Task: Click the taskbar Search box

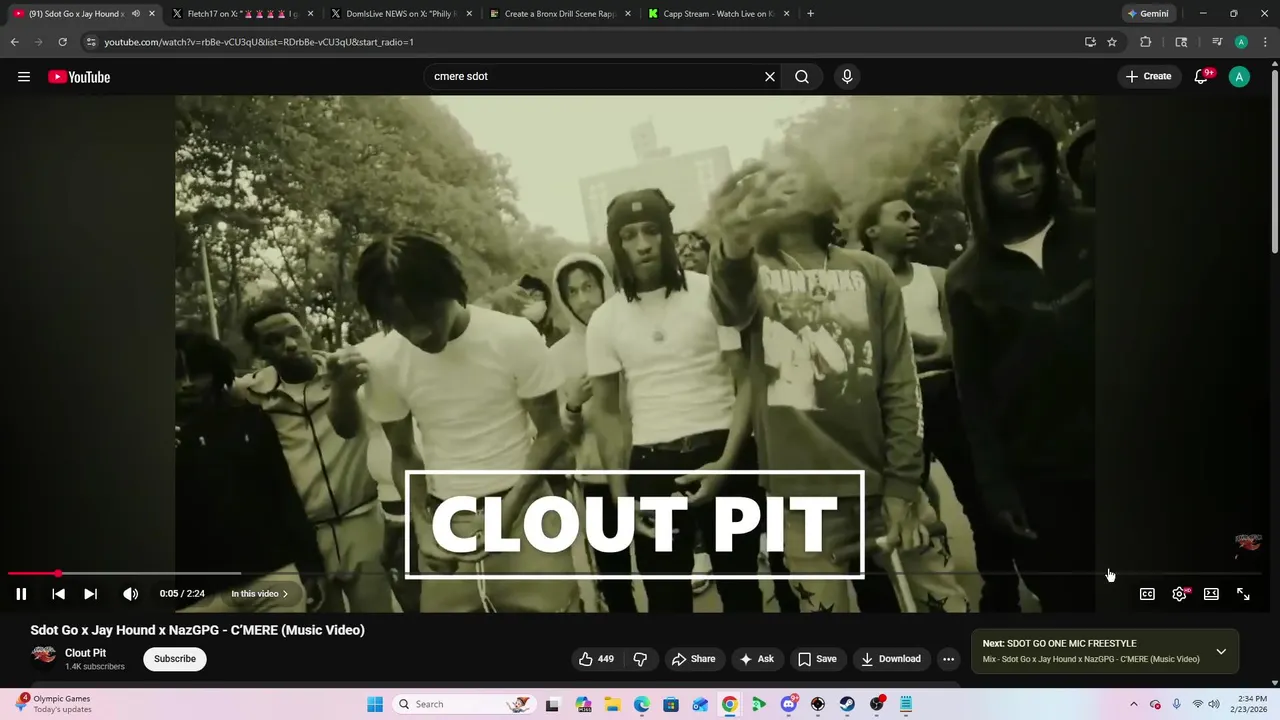Action: click(x=463, y=704)
